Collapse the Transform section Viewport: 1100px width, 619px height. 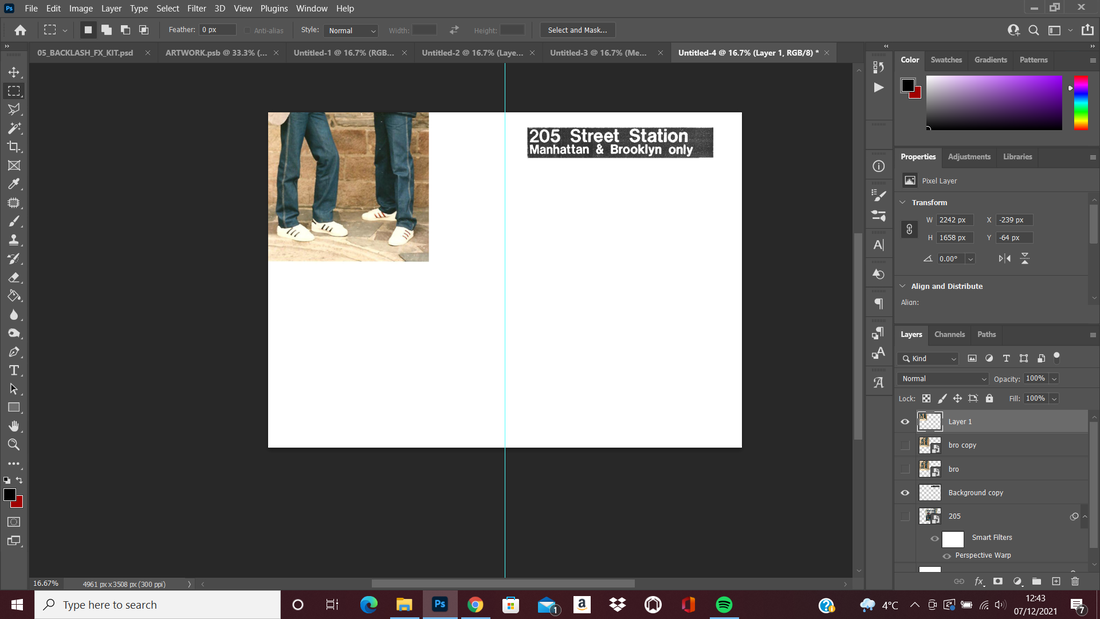(x=903, y=202)
